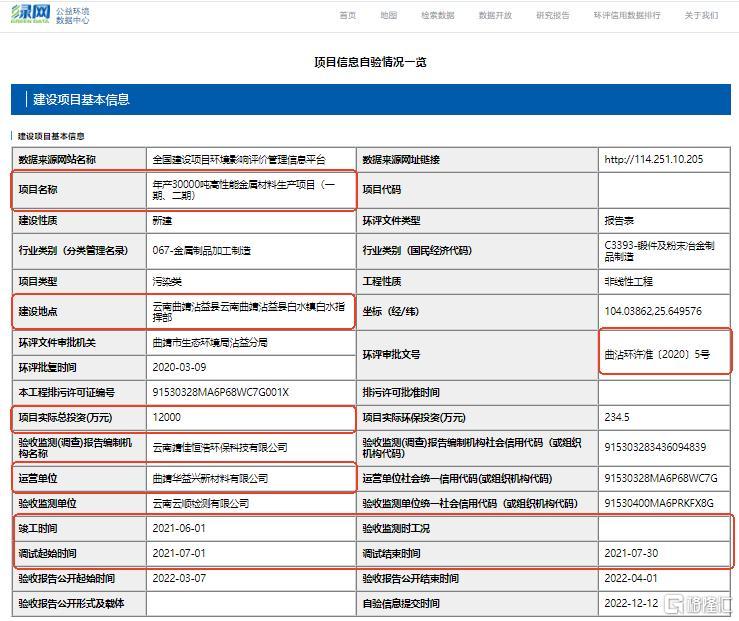The width and height of the screenshot is (739, 621).
Task: Click the 项目实际环保投资(万元) label
Action: [414, 417]
